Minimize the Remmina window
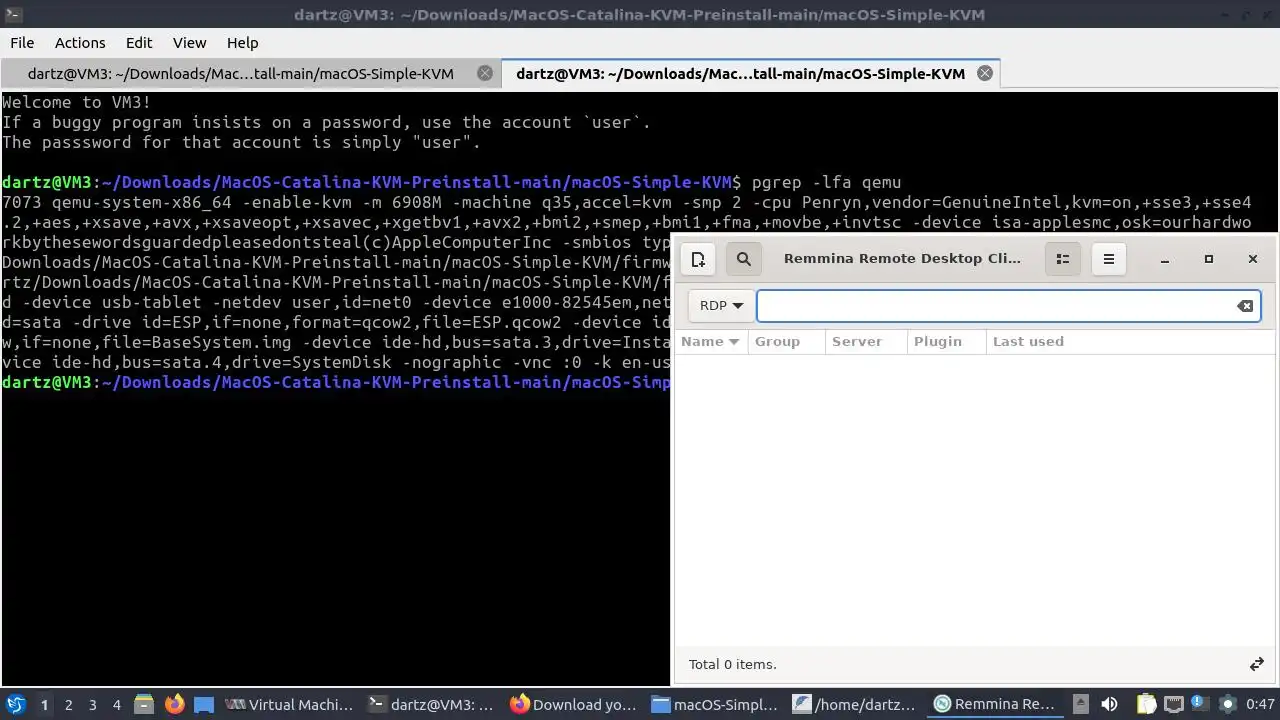 [x=1165, y=259]
